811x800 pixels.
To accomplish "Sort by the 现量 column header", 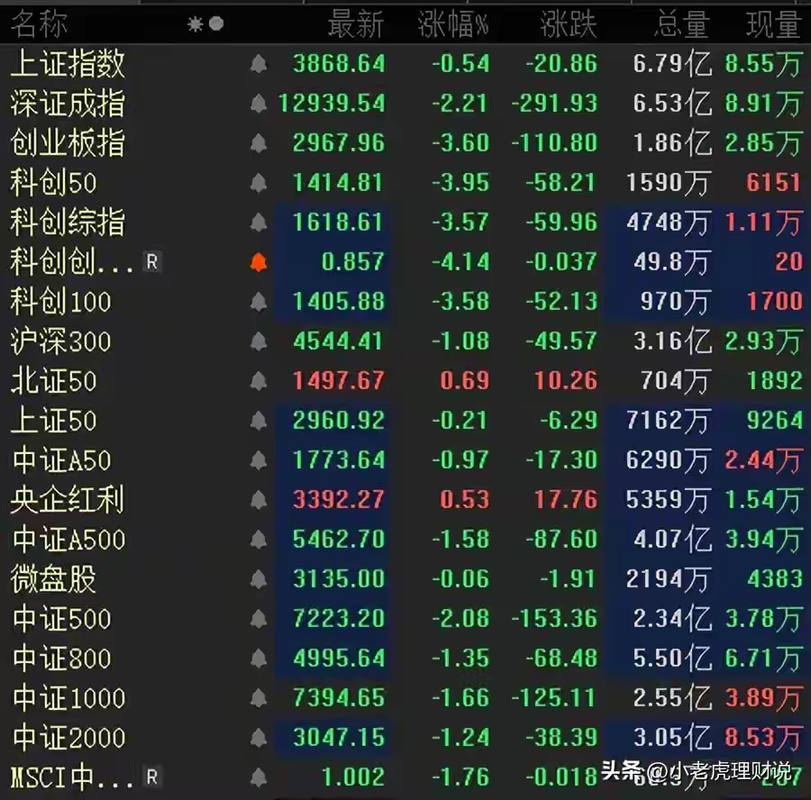I will [773, 24].
